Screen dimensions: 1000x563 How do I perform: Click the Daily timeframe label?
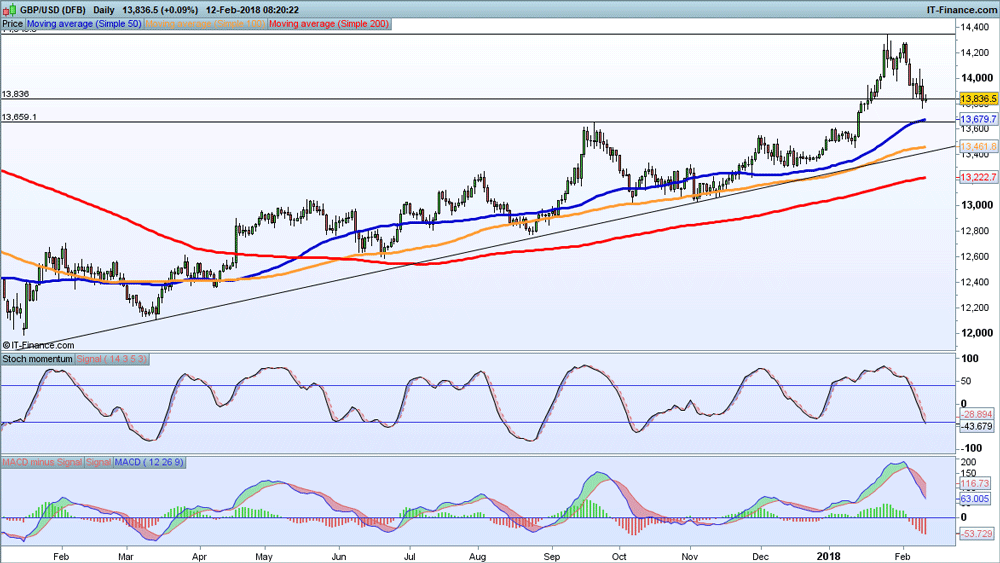pyautogui.click(x=104, y=10)
